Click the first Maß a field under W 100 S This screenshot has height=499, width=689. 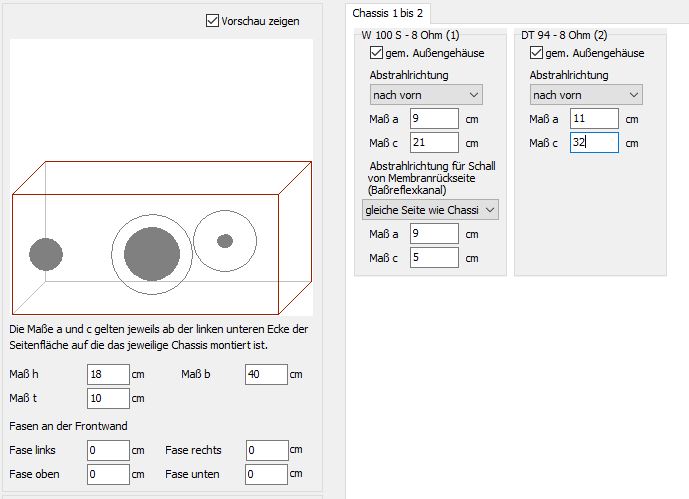pos(434,119)
